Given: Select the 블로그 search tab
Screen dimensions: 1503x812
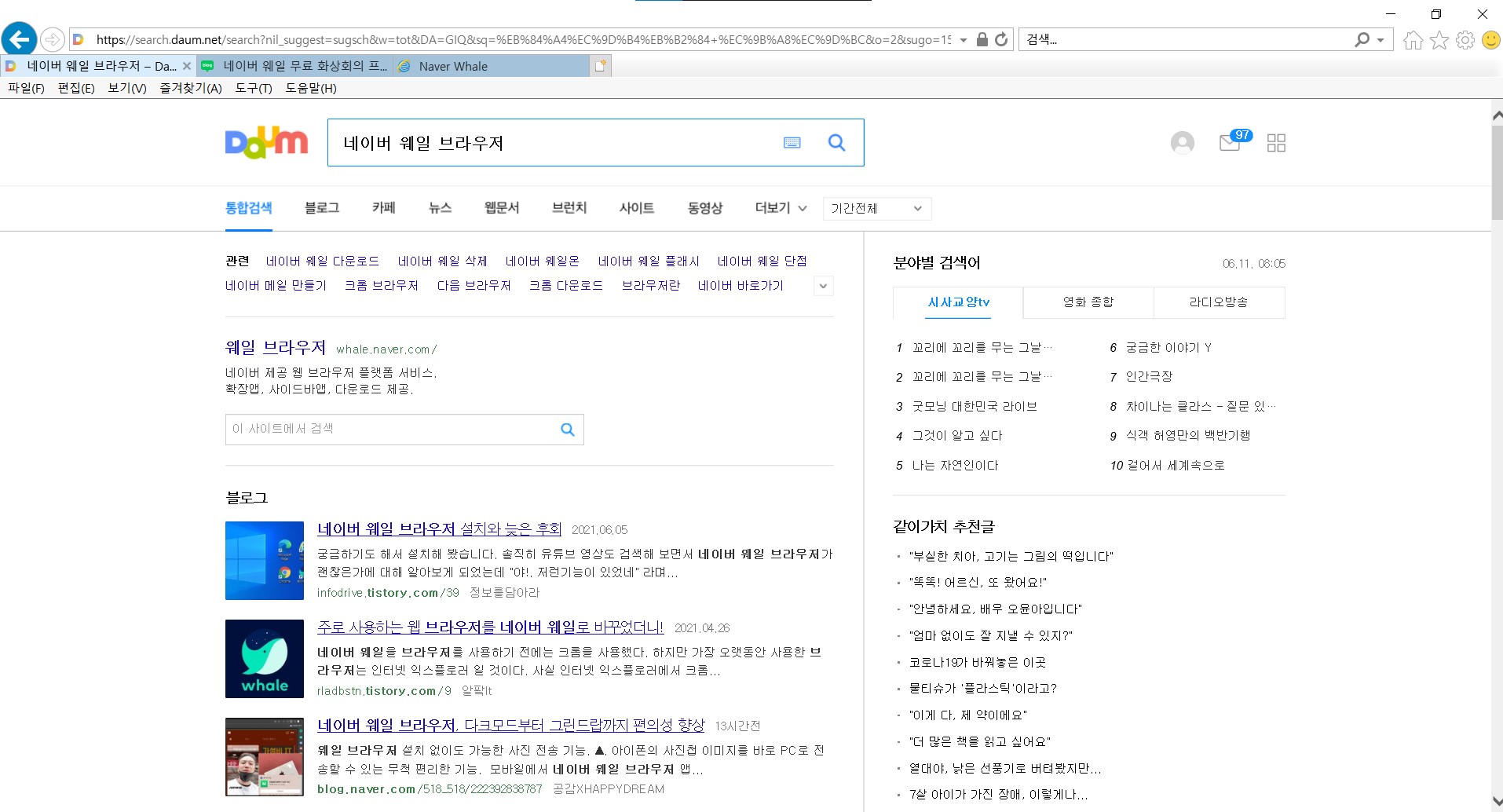Looking at the screenshot, I should (x=322, y=208).
